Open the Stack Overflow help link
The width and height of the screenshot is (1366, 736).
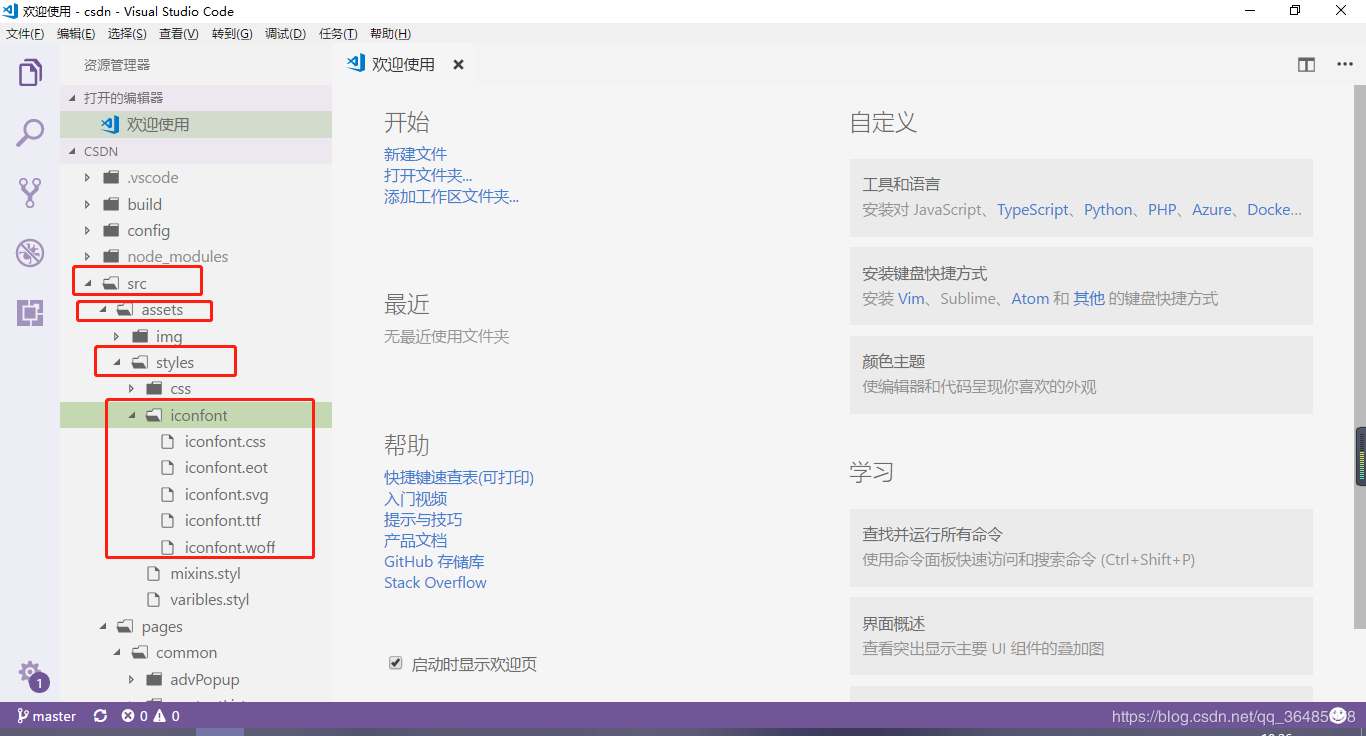435,582
